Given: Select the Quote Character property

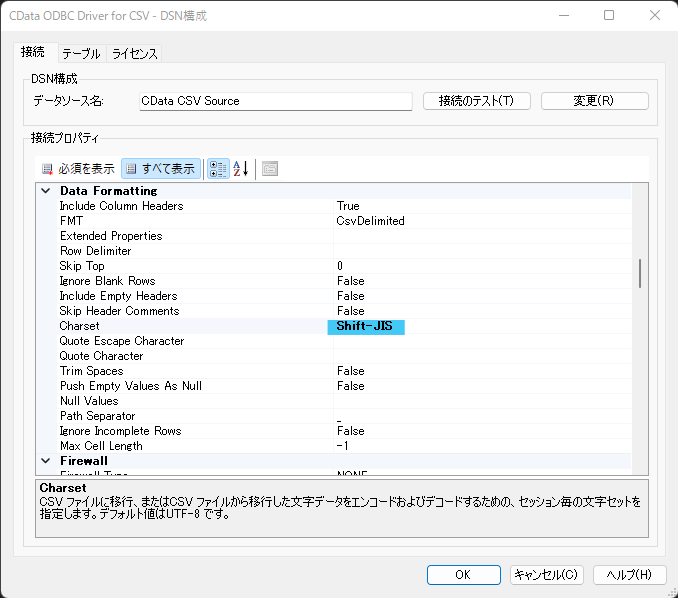Looking at the screenshot, I should point(102,356).
